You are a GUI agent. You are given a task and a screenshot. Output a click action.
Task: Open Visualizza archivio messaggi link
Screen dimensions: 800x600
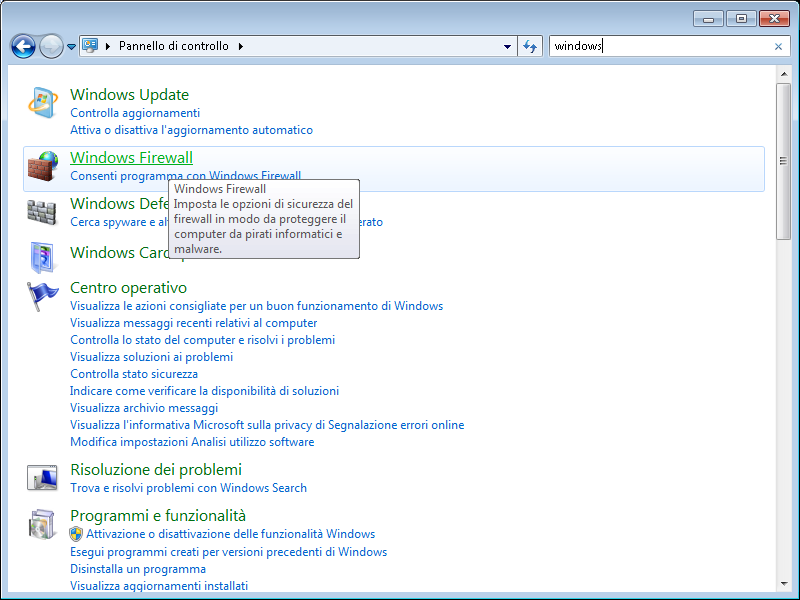click(x=144, y=408)
